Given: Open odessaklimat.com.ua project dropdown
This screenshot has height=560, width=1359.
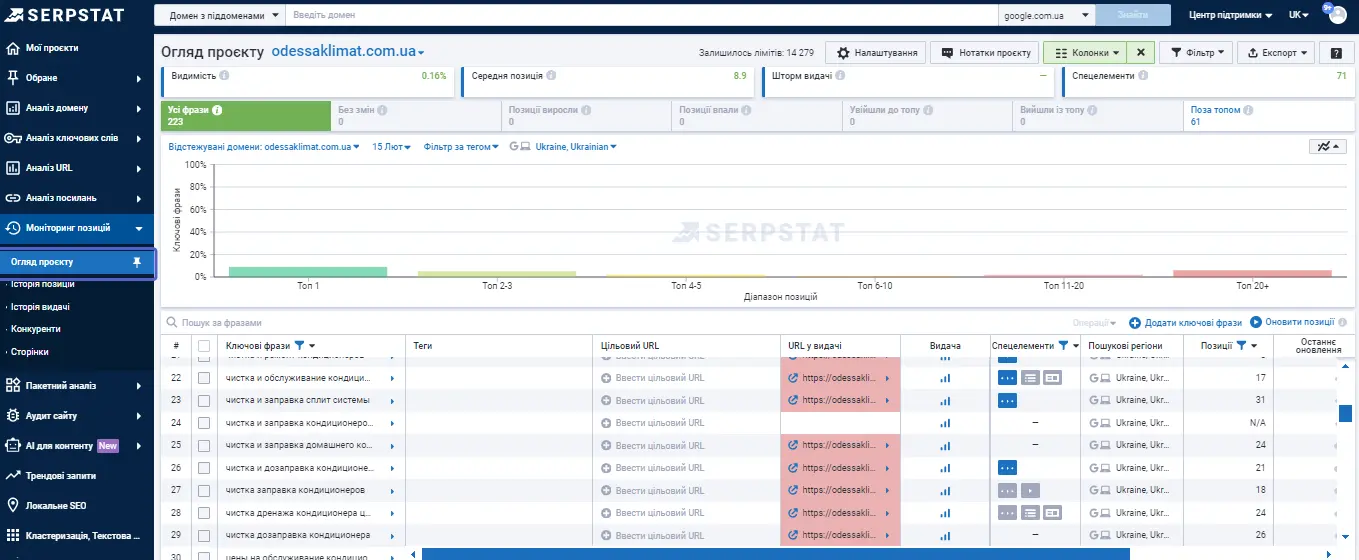Looking at the screenshot, I should click(348, 52).
